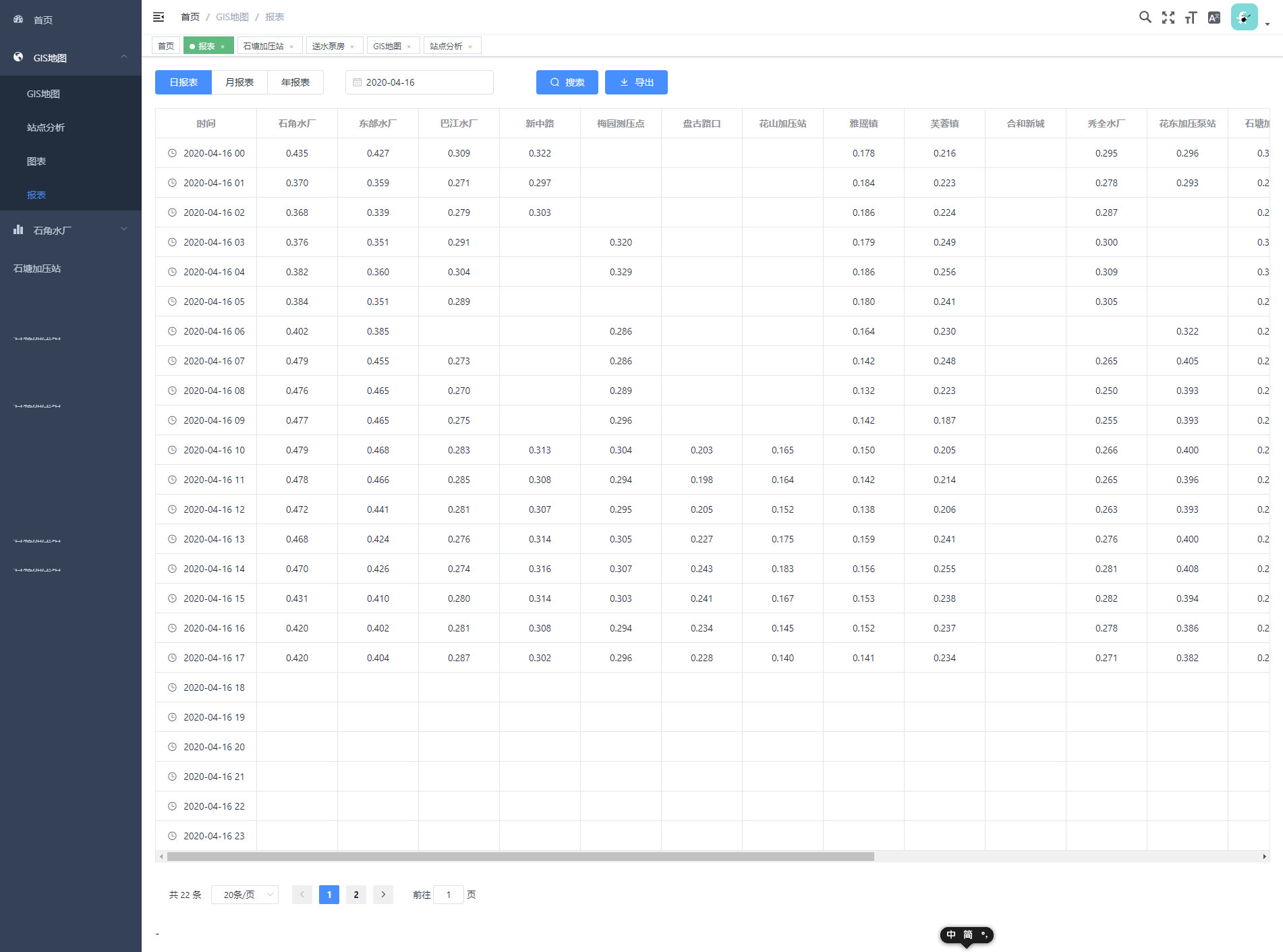Screen dimensions: 1283x952
Task: Select the 日报表 report type
Action: click(183, 82)
